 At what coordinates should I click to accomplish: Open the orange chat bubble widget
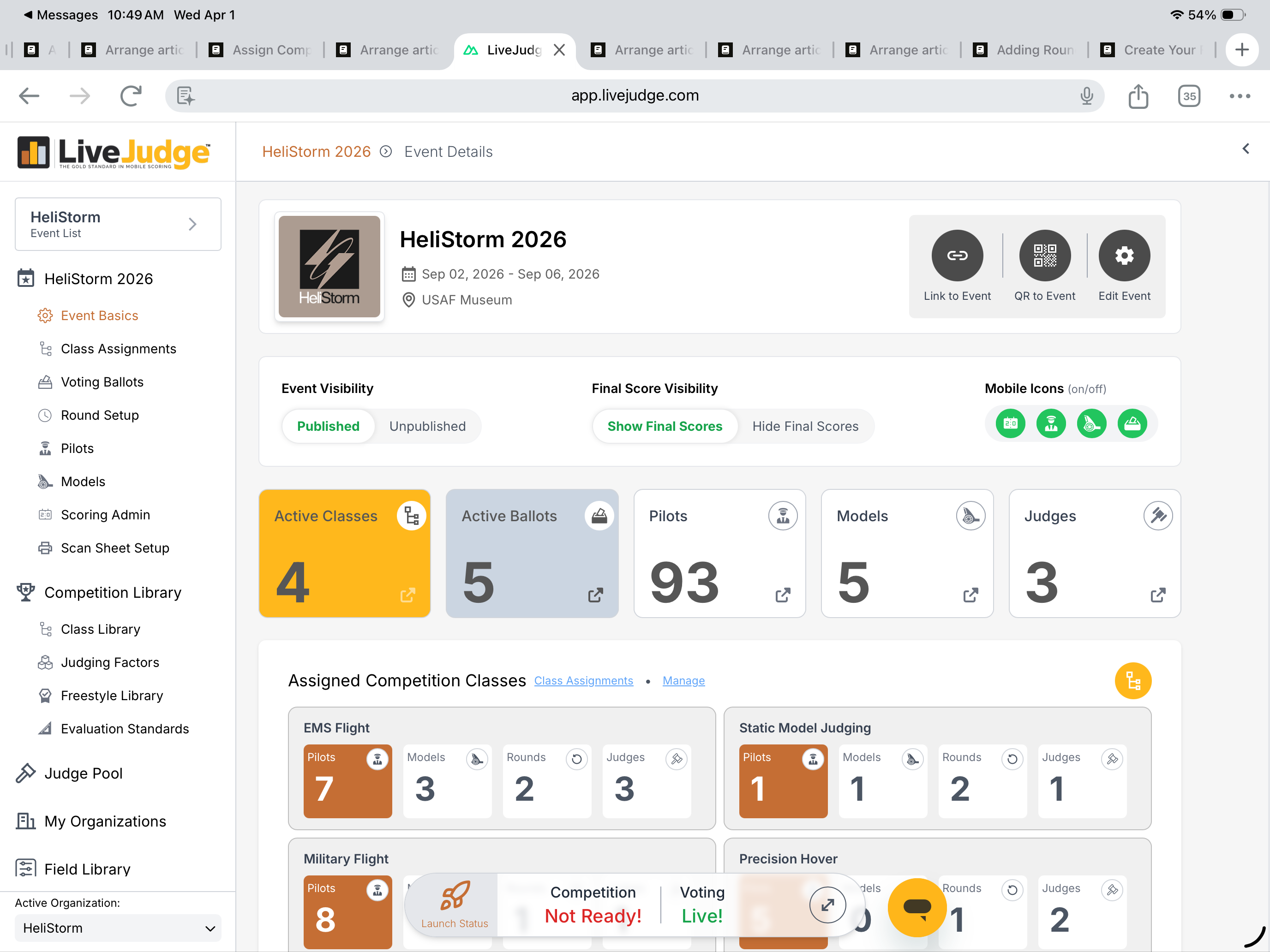coord(917,907)
